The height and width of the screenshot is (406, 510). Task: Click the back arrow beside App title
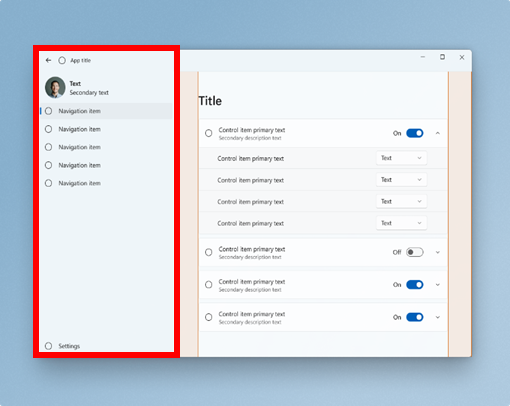48,60
